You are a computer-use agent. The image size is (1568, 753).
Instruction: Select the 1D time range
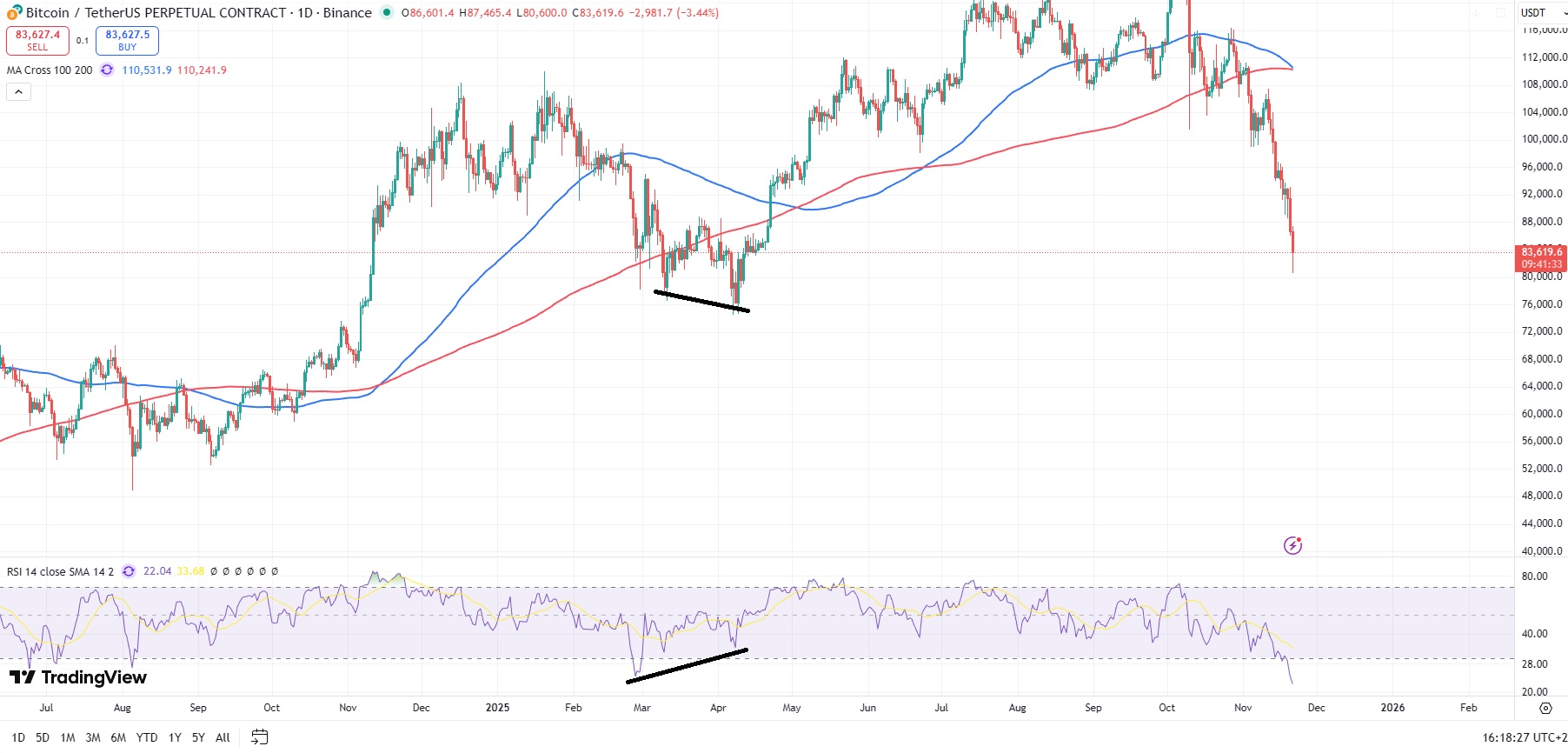pyautogui.click(x=18, y=737)
